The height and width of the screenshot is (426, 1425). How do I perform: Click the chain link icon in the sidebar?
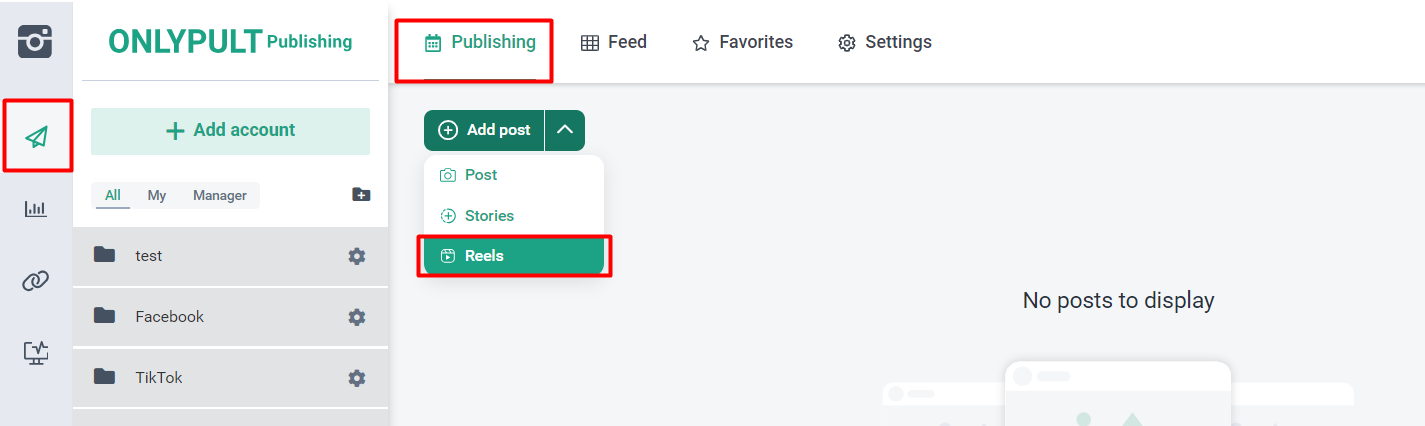(36, 281)
